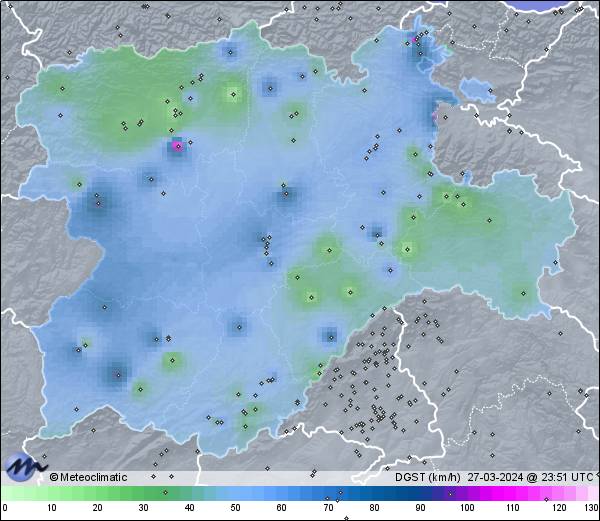Image resolution: width=600 pixels, height=521 pixels.
Task: Click the 23:51 UTC time text
Action: point(567,477)
